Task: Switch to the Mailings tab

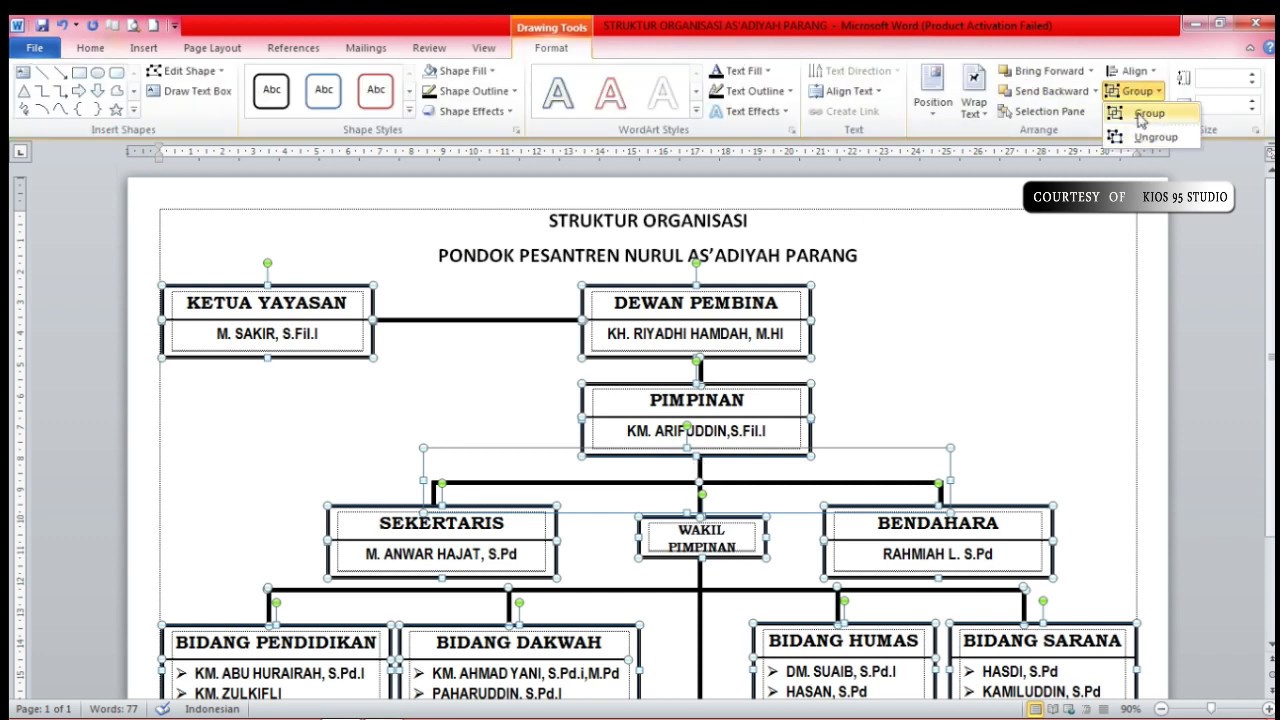Action: click(366, 48)
